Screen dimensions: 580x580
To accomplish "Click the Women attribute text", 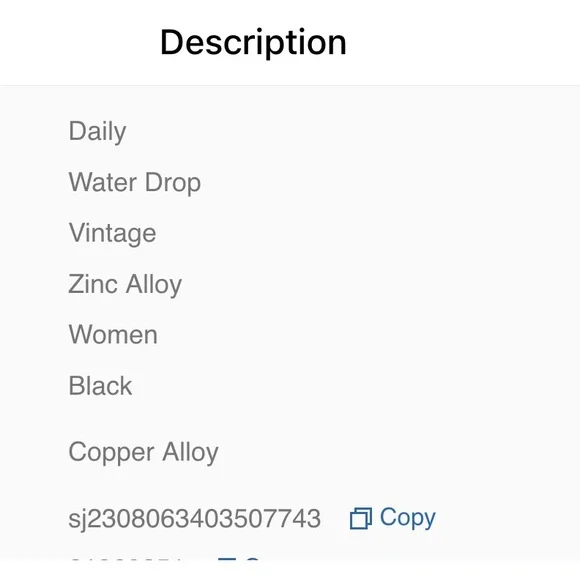I will [x=113, y=335].
